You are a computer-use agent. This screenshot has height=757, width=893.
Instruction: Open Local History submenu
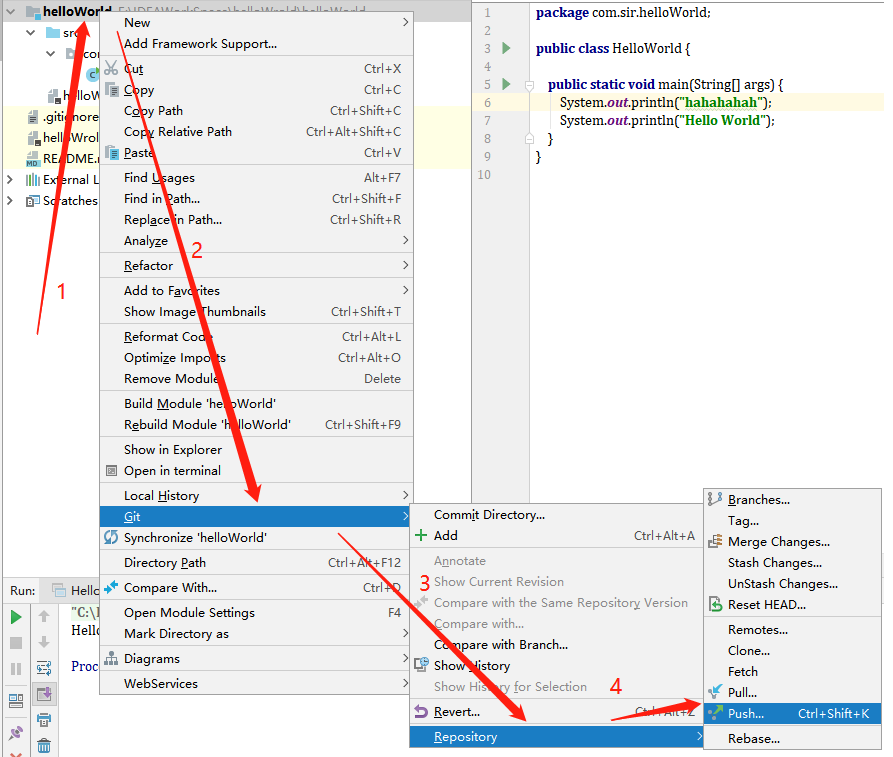click(x=256, y=496)
